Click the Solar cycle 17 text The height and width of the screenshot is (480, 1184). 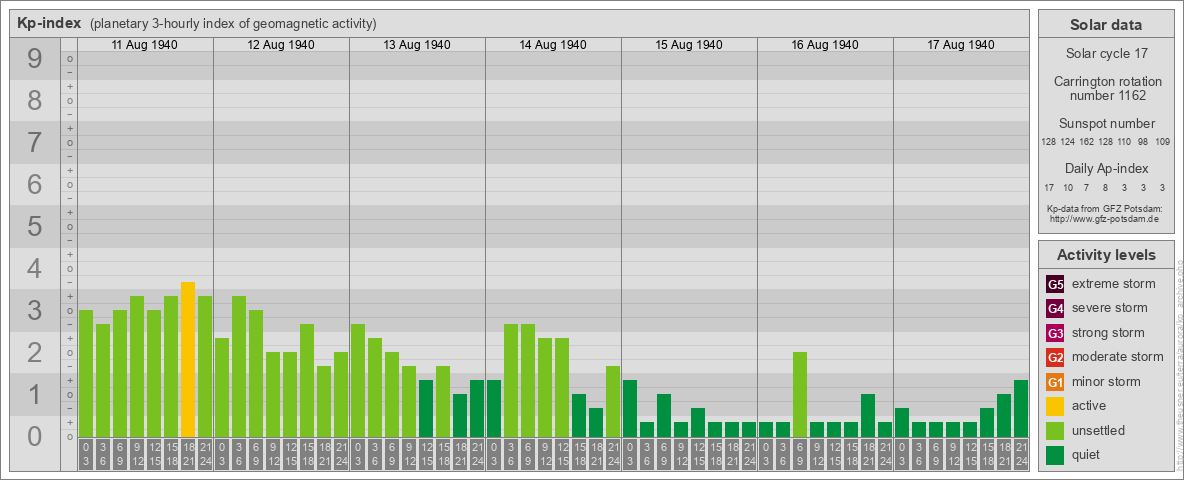pos(1106,54)
